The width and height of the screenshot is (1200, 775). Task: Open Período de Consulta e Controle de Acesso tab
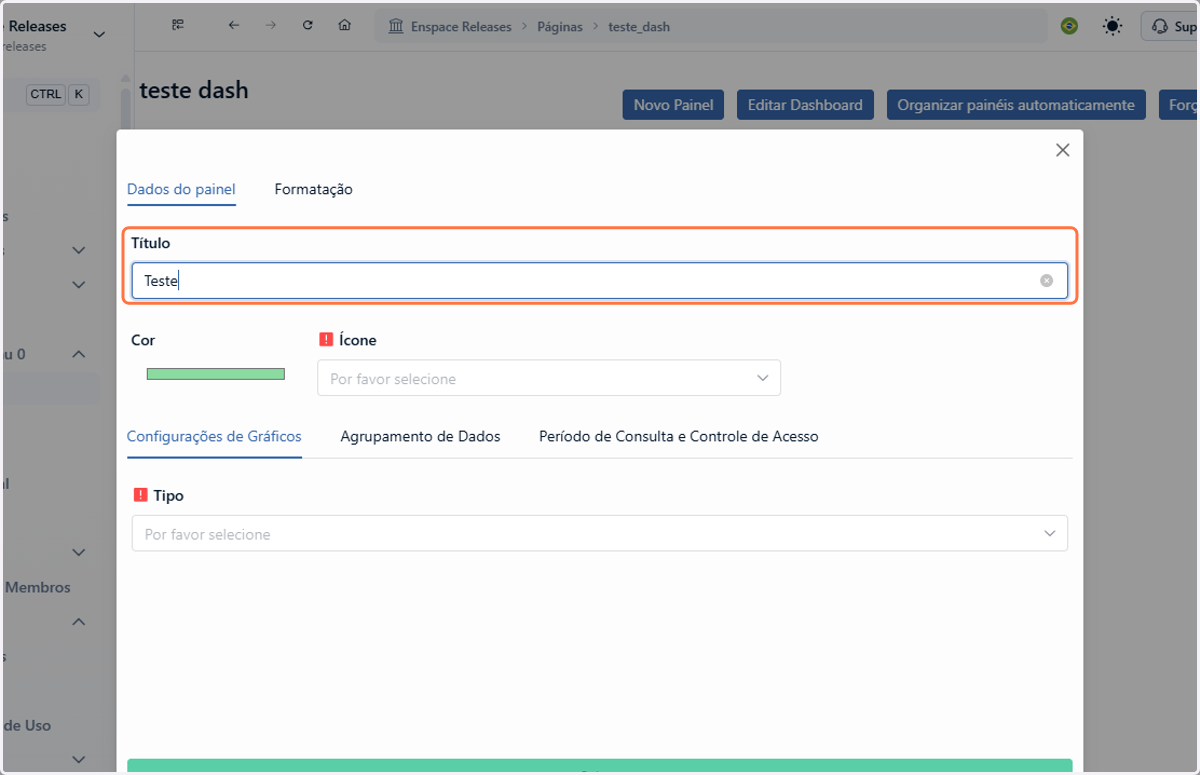[x=678, y=436]
